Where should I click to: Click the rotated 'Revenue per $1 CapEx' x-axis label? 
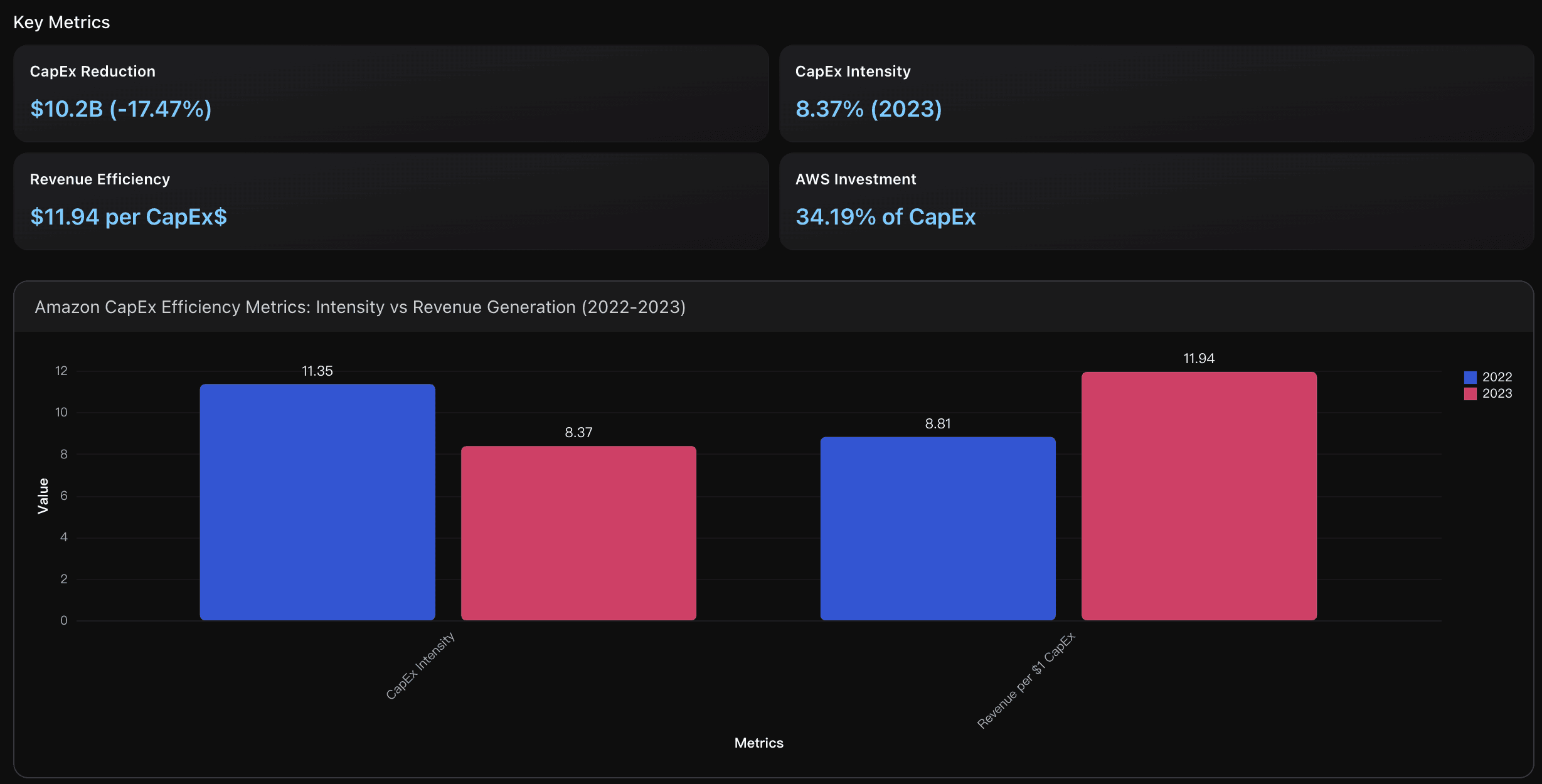tap(1026, 681)
